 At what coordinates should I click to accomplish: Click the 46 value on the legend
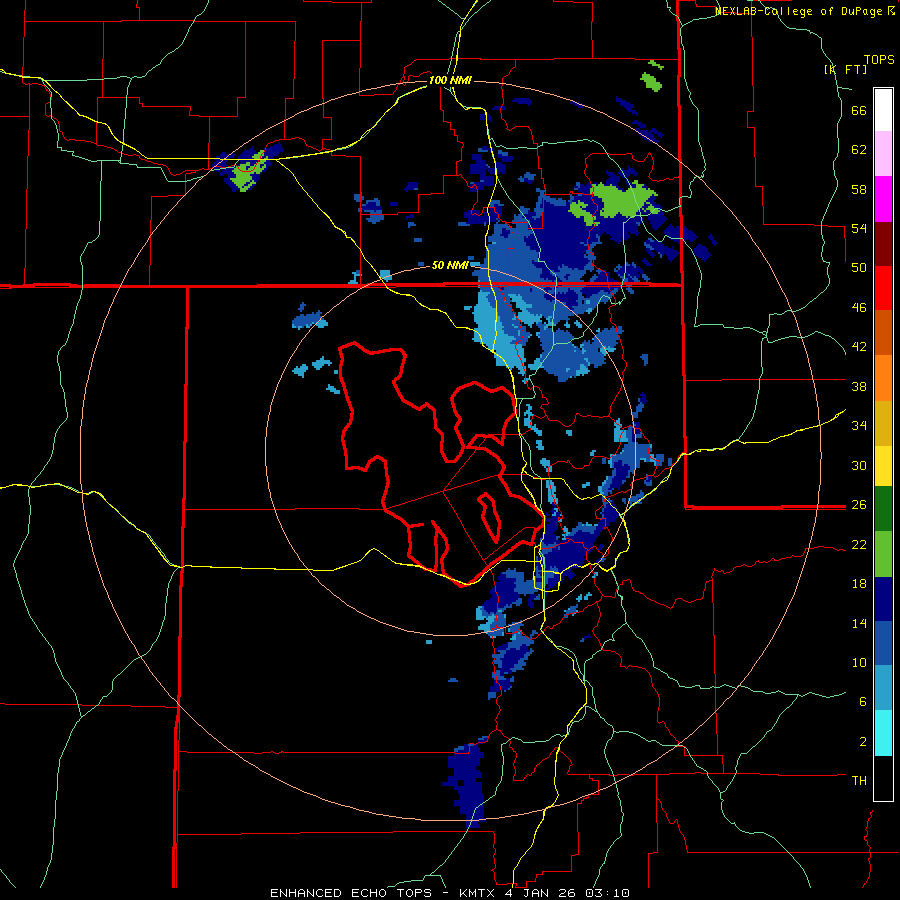pos(859,308)
